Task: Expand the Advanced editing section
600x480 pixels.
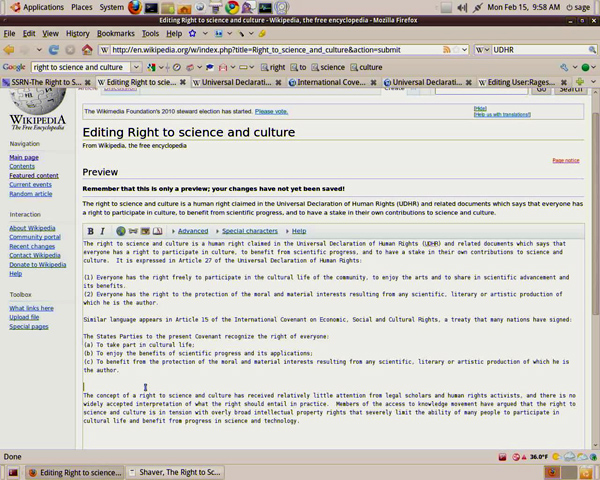Action: (192, 231)
